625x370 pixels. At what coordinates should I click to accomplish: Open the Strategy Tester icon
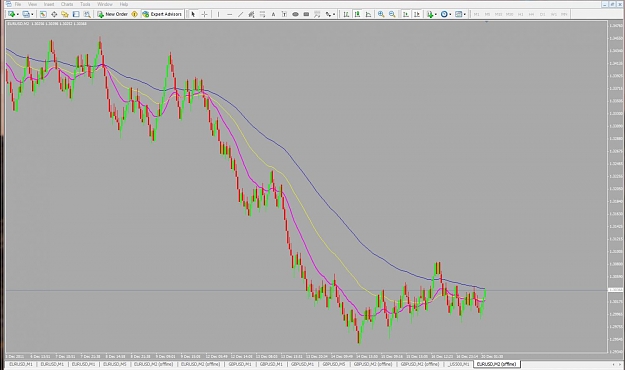pos(87,14)
